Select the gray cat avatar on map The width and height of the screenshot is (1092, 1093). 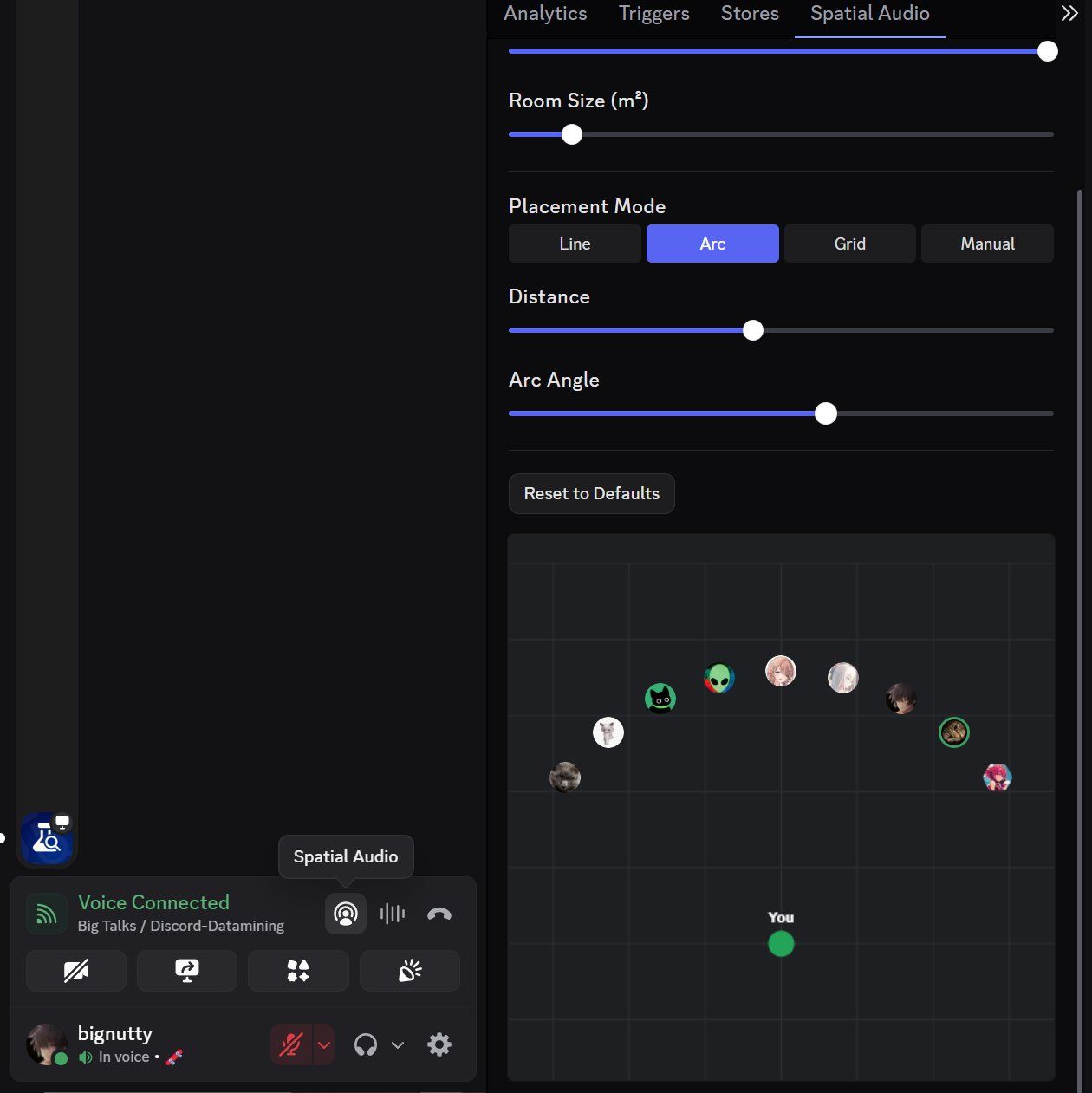click(565, 777)
